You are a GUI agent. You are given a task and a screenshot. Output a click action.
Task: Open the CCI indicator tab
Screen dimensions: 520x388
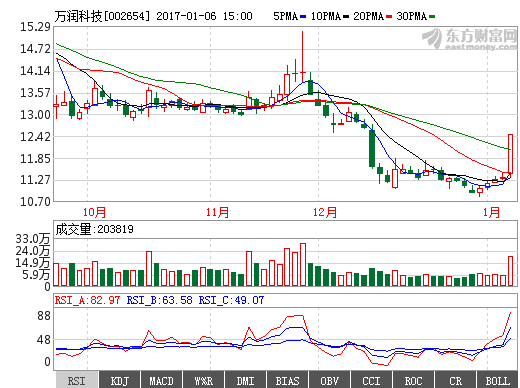click(371, 380)
